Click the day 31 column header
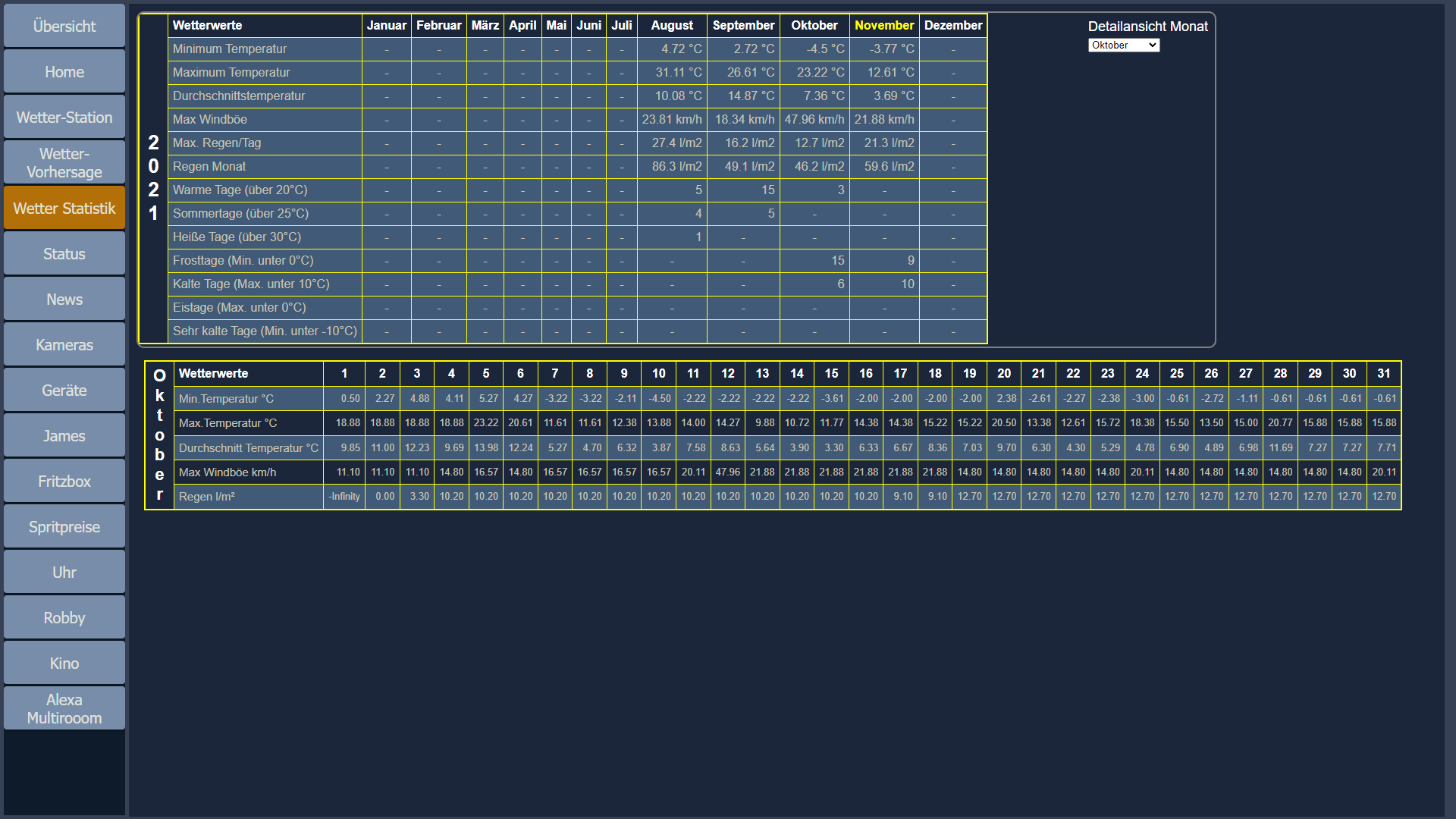Image resolution: width=1456 pixels, height=819 pixels. pos(1384,373)
